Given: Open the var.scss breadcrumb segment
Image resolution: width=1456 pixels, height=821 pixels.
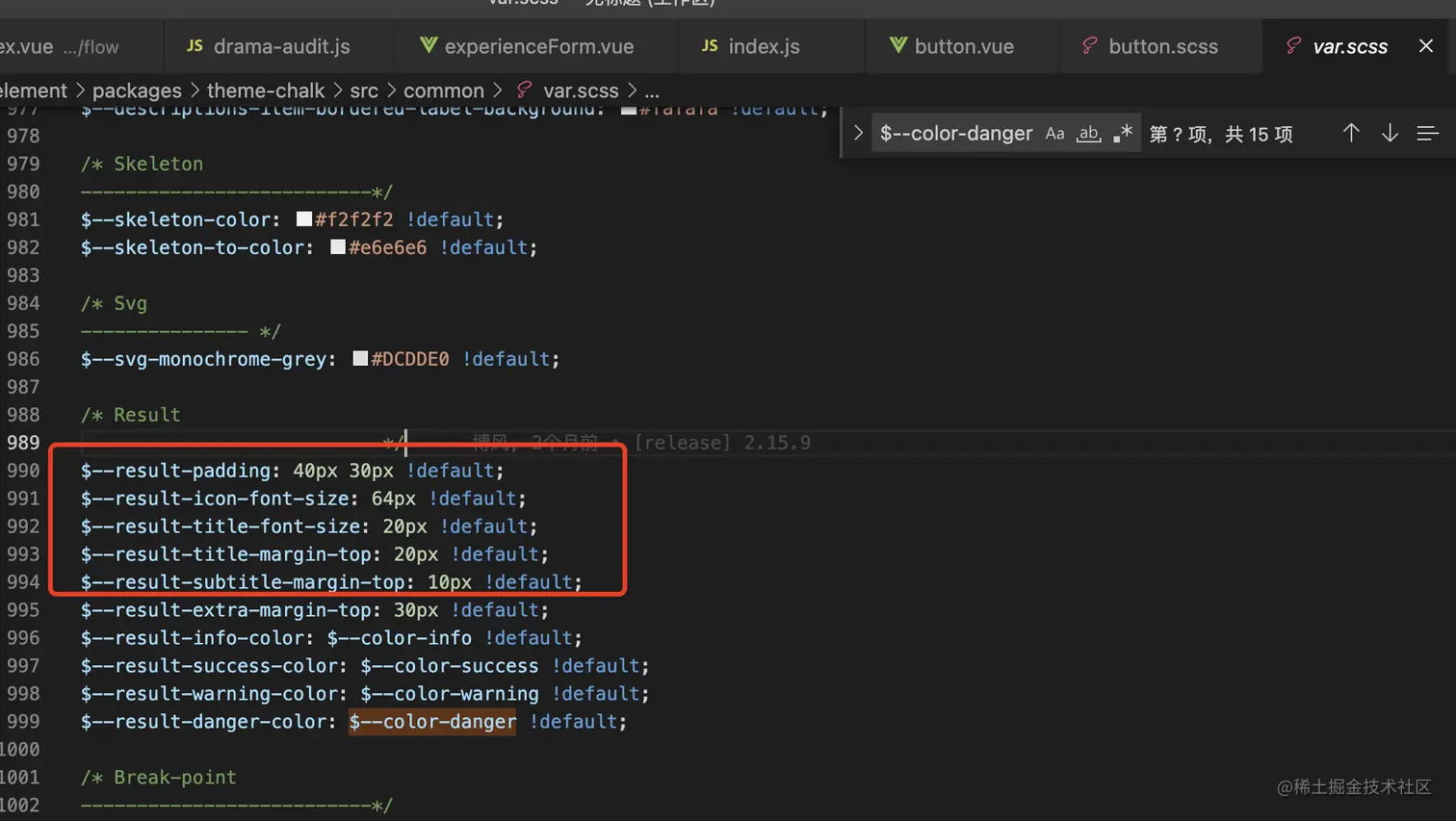Looking at the screenshot, I should click(x=581, y=90).
